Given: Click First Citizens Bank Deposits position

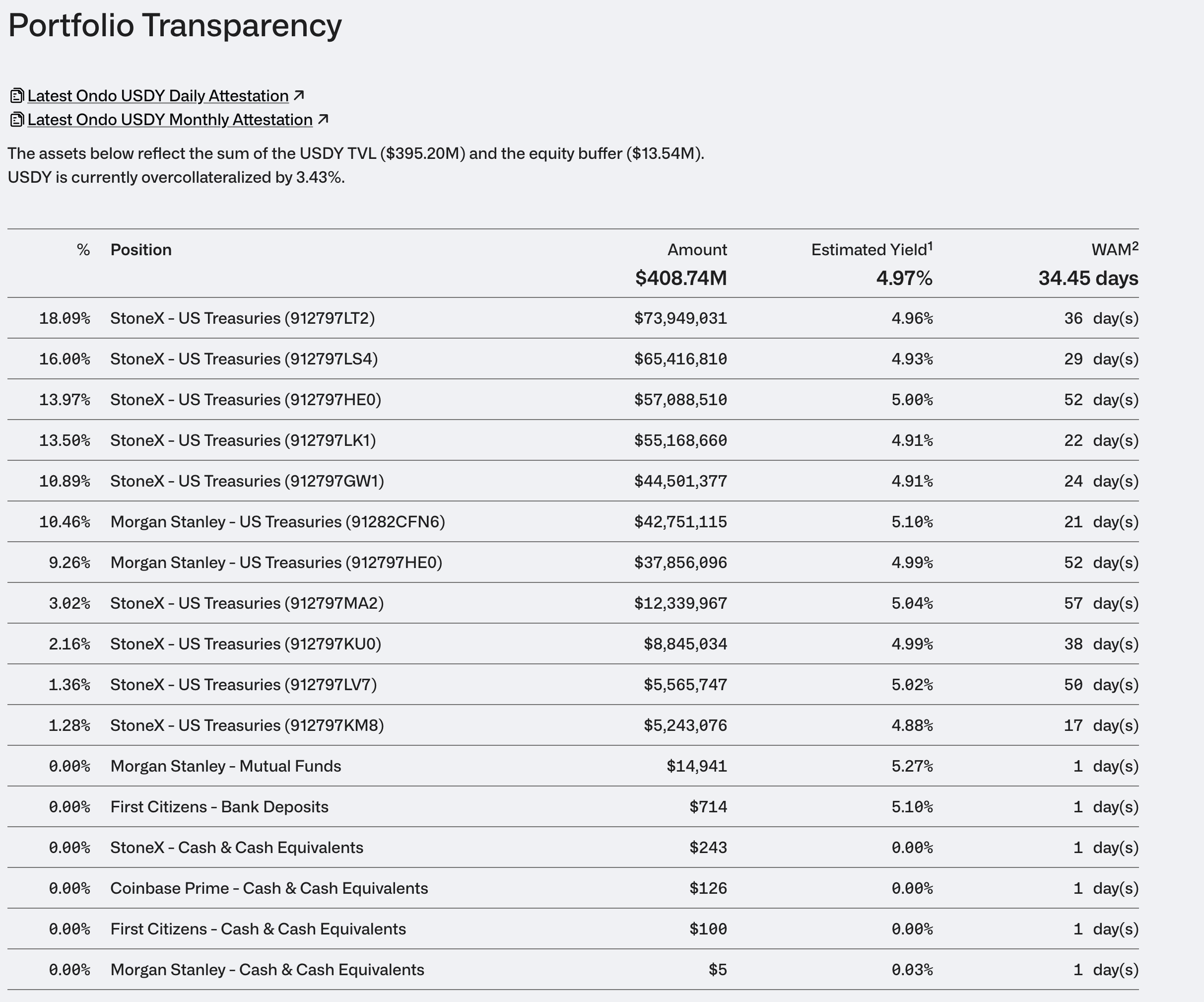Looking at the screenshot, I should [x=219, y=807].
